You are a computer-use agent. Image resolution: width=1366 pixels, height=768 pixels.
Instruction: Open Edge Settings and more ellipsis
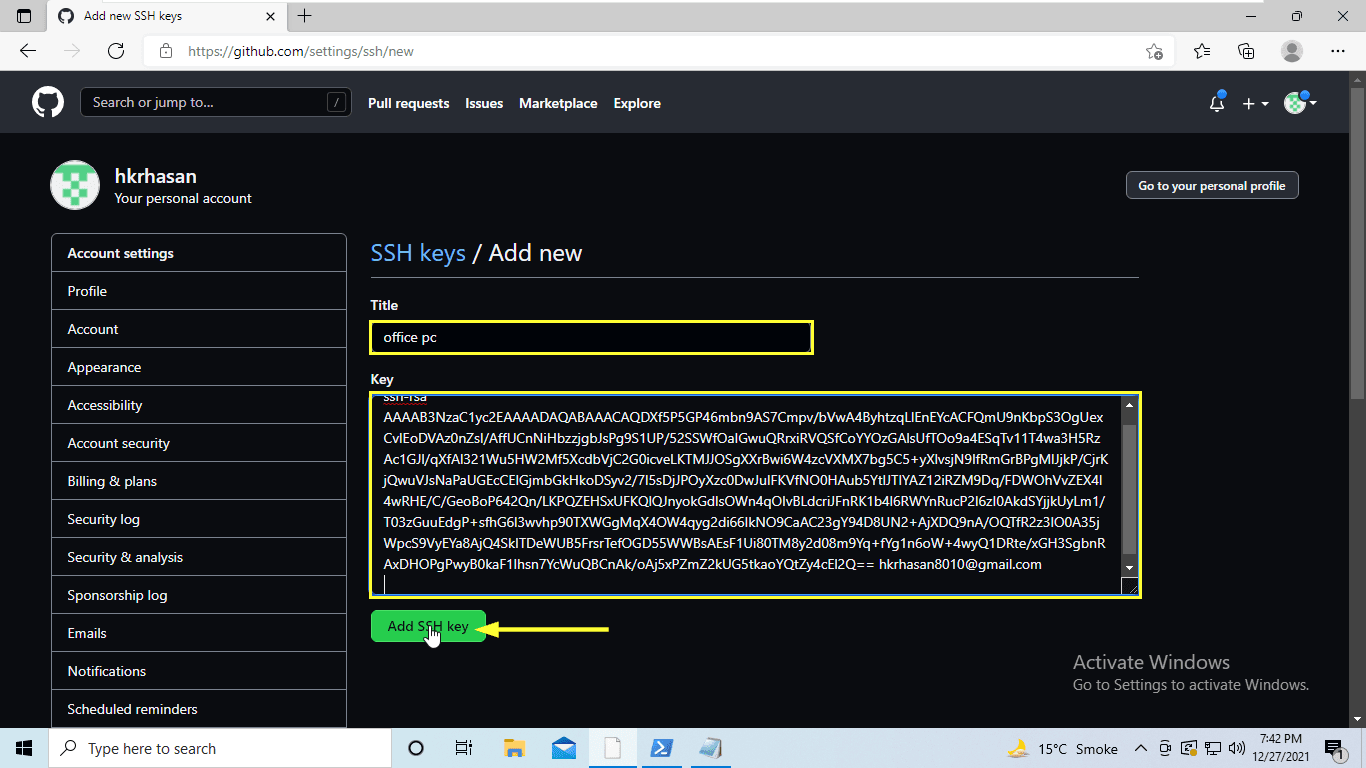pyautogui.click(x=1338, y=51)
